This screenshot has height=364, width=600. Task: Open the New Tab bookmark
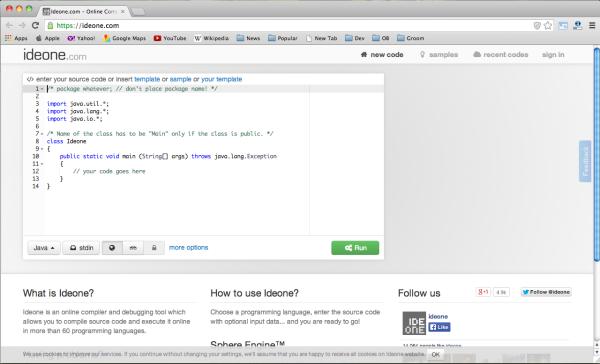pyautogui.click(x=321, y=38)
